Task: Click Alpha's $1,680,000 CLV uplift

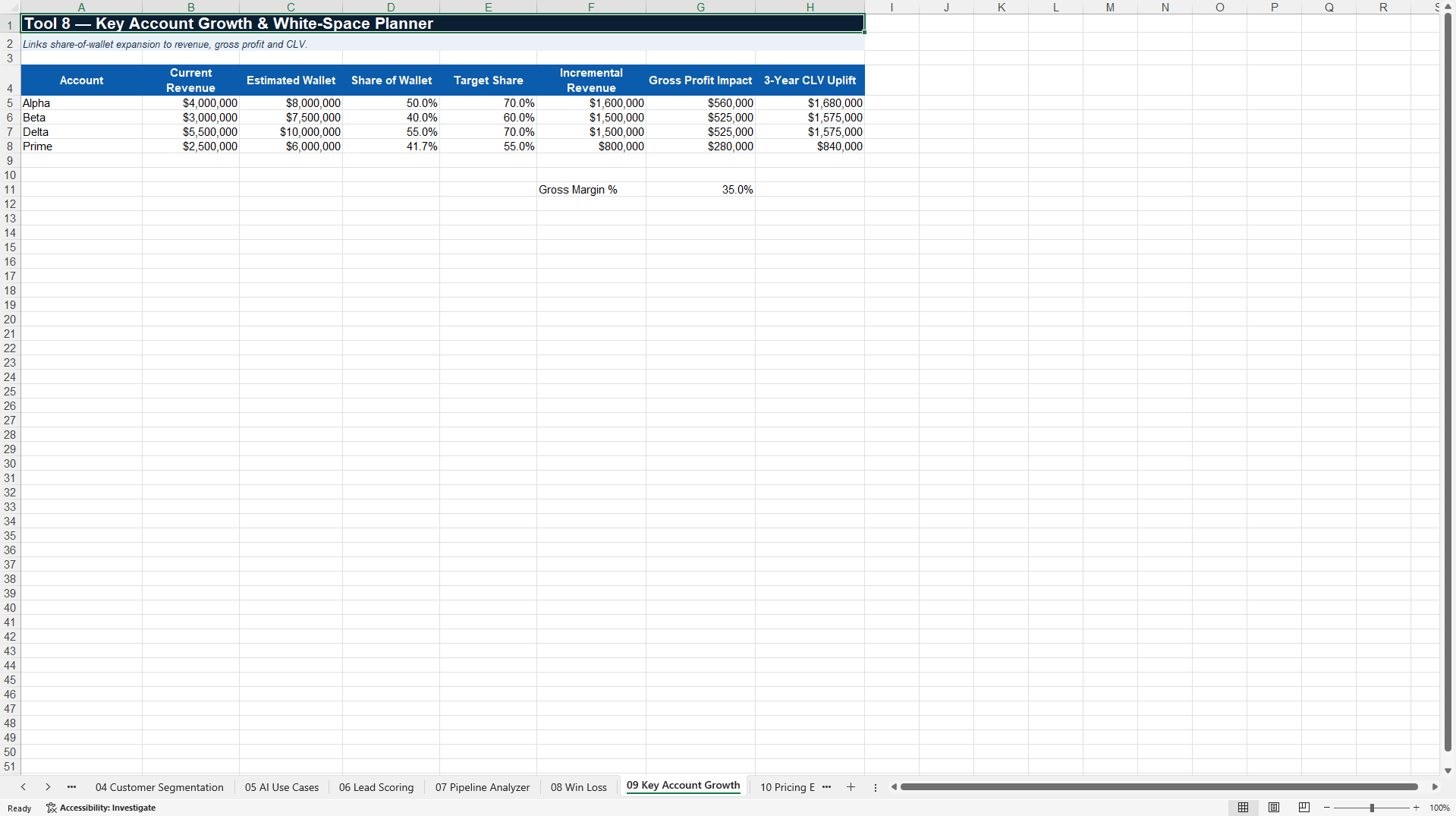Action: 810,103
